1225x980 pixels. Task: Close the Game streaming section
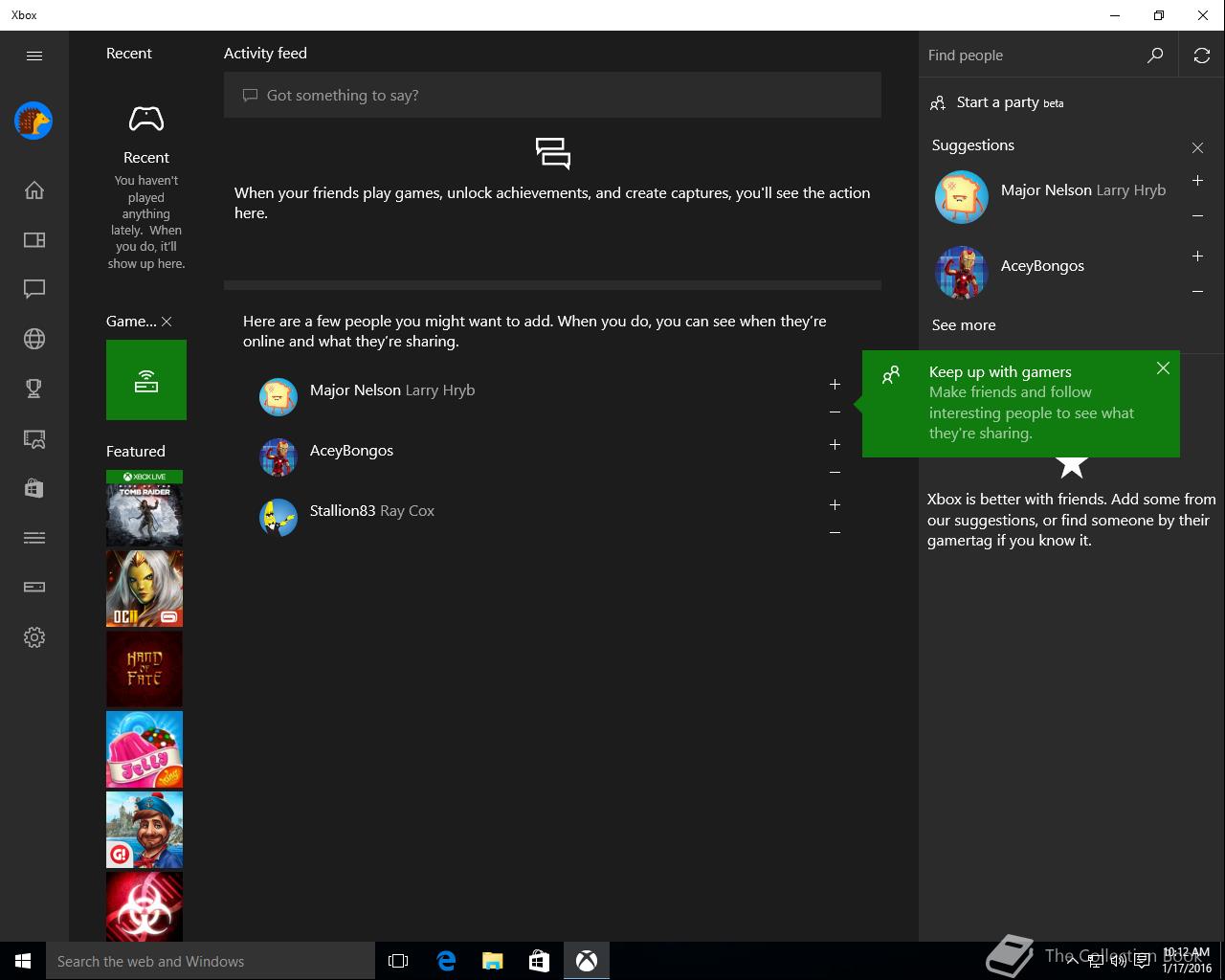pyautogui.click(x=167, y=322)
